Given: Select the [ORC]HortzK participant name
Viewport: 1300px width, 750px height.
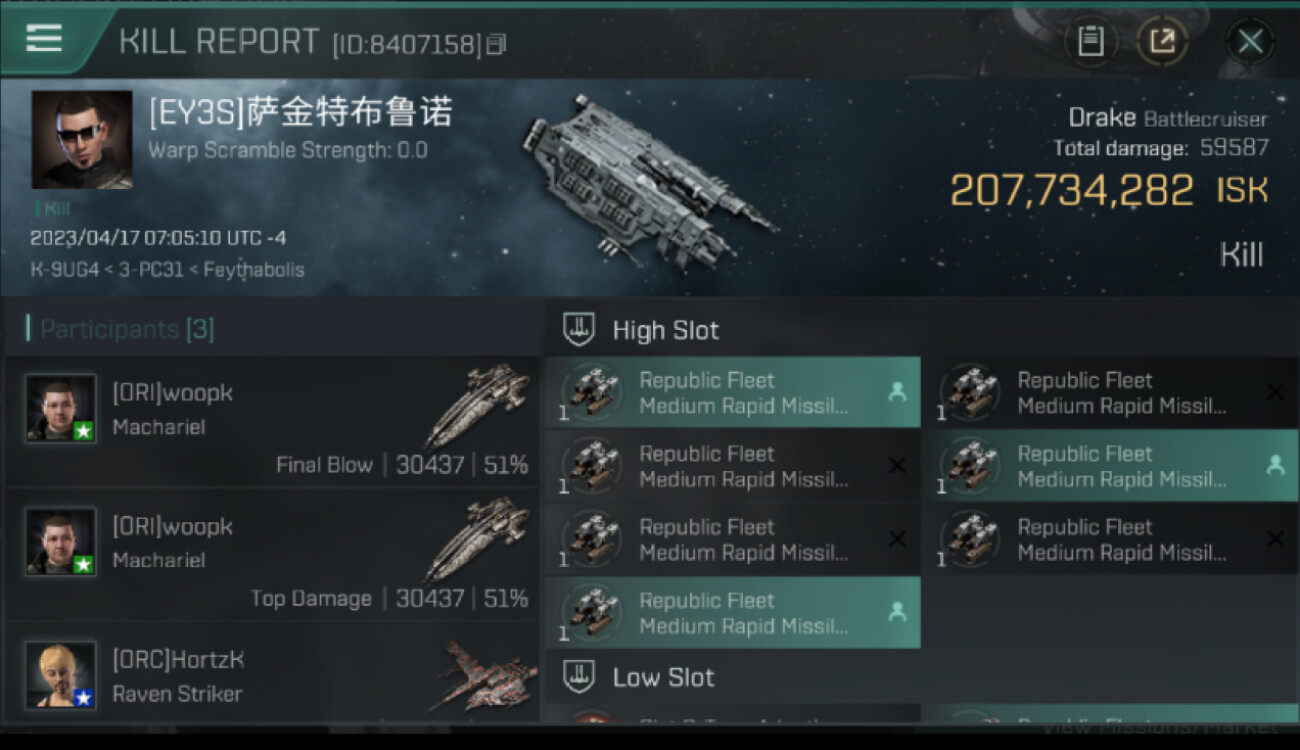Looking at the screenshot, I should pos(178,660).
